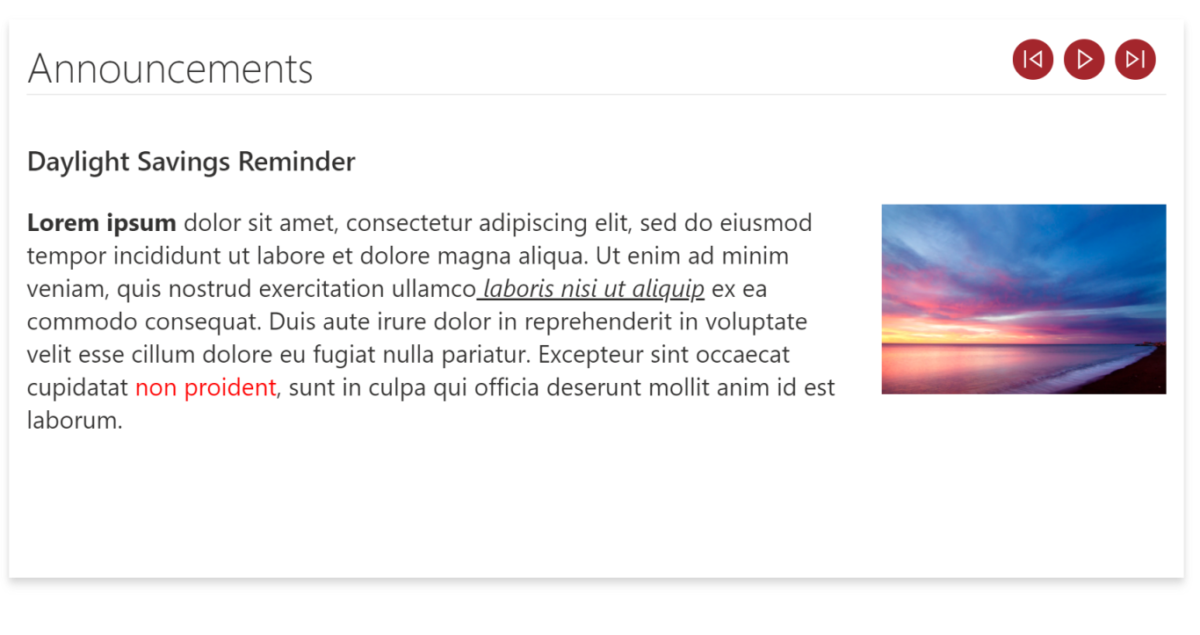
Task: Toggle slideshow playback with the play control
Action: (1084, 59)
